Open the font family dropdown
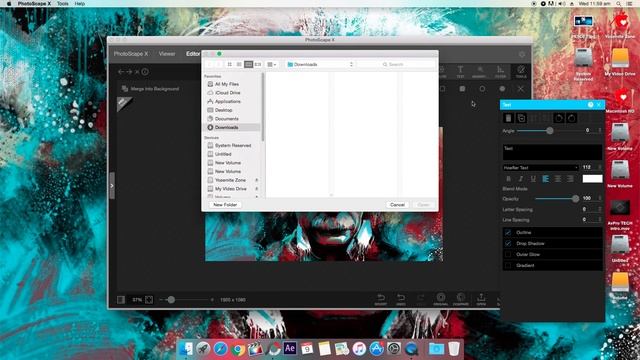 click(541, 168)
